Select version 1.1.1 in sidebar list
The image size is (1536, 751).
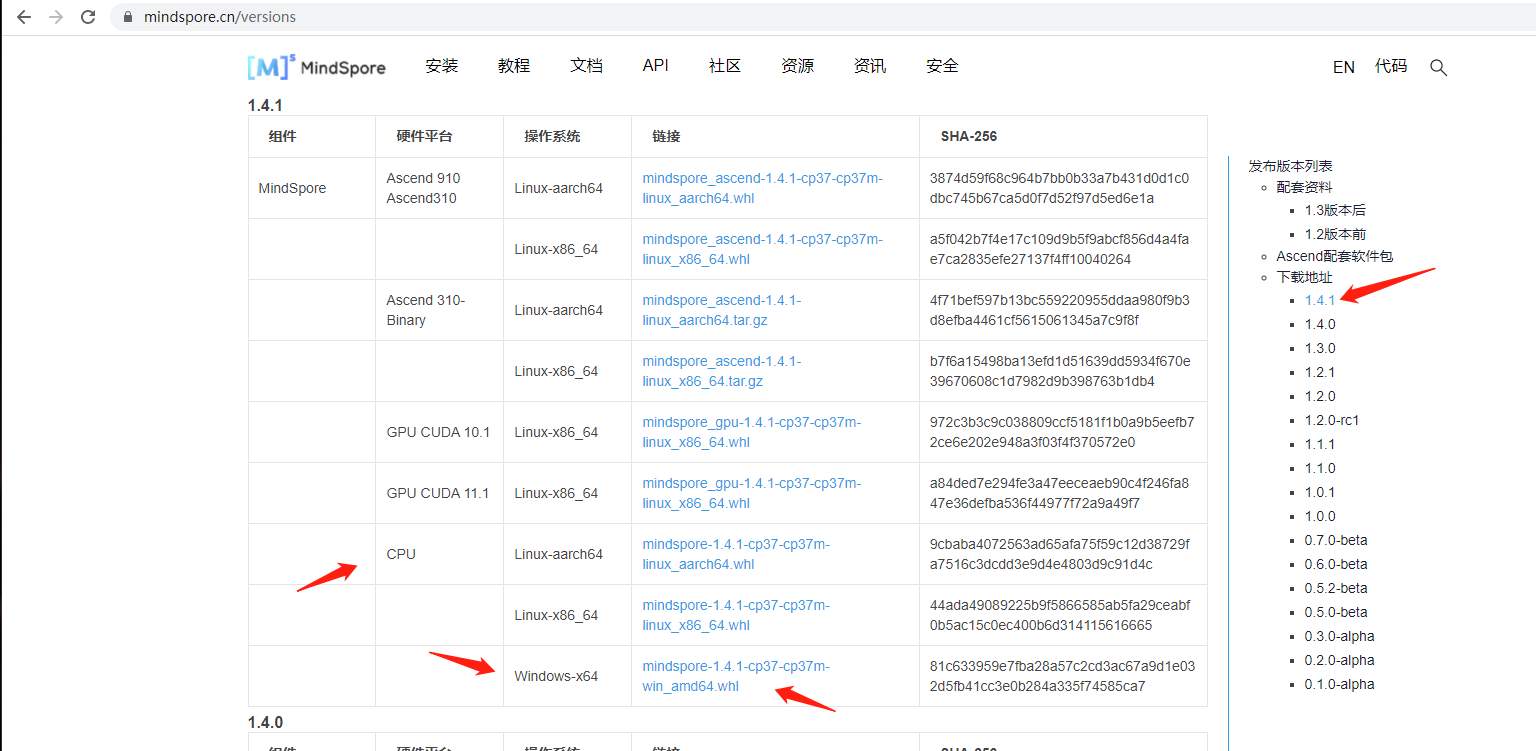[x=1320, y=444]
